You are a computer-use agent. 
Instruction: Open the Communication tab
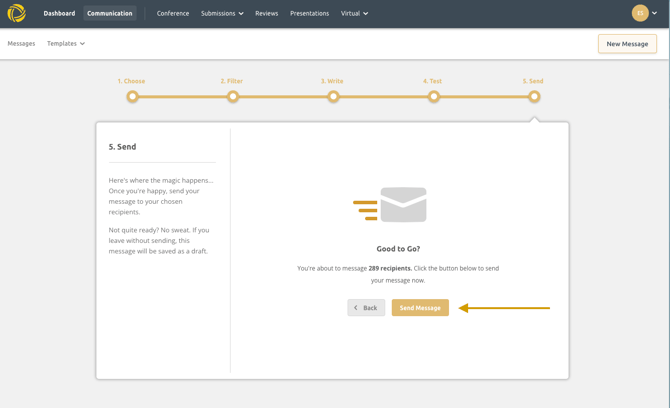[110, 14]
